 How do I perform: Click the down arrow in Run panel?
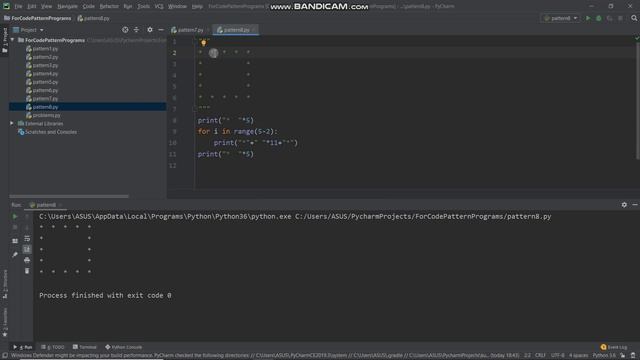(x=27, y=227)
